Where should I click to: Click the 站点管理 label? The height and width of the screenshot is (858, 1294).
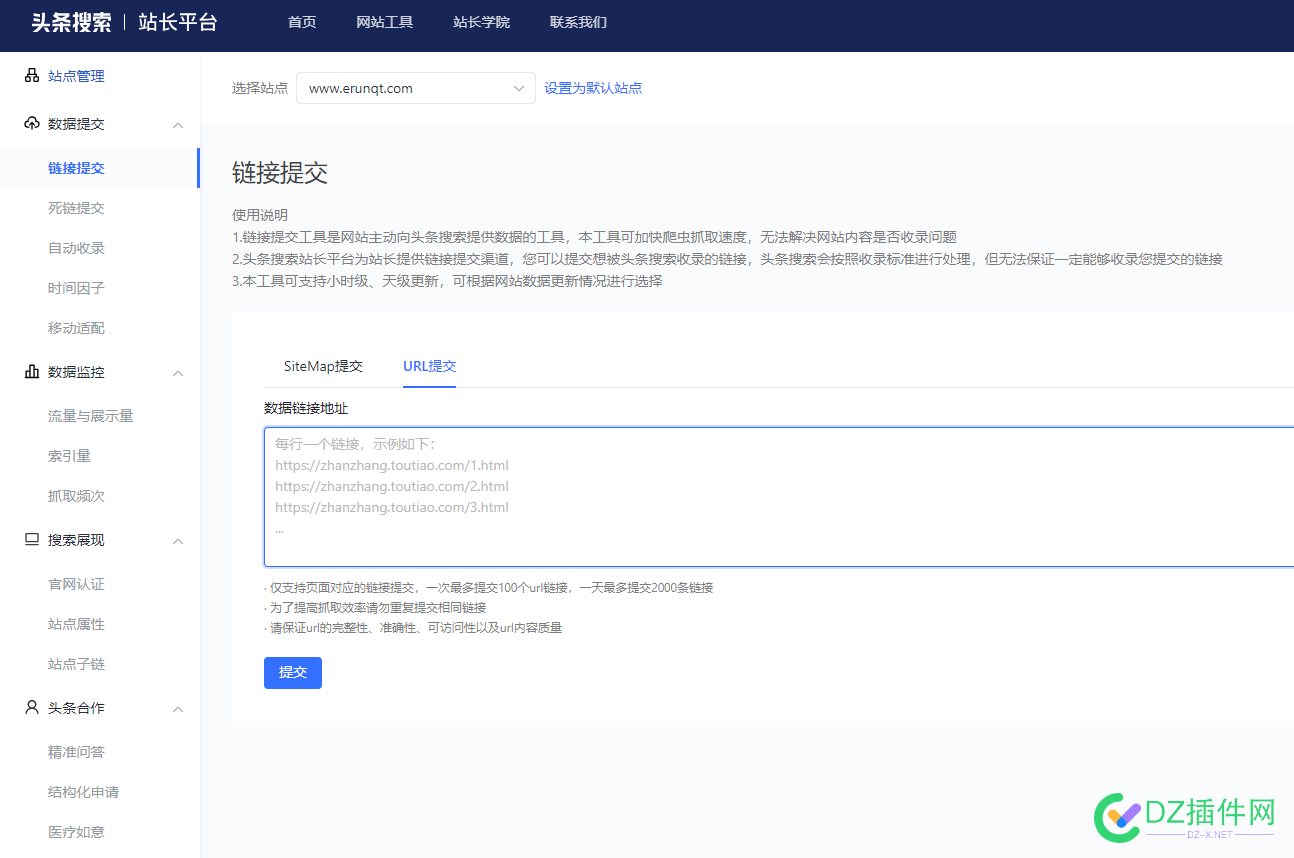[x=76, y=76]
